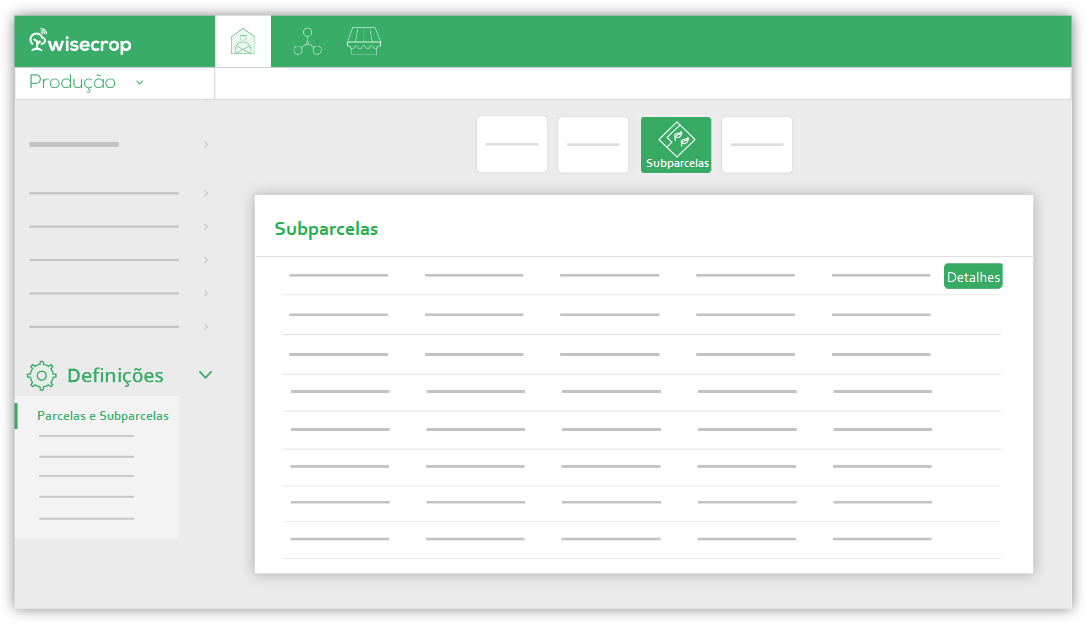The height and width of the screenshot is (631, 1092).
Task: Click the wisecrop logo
Action: coord(80,42)
